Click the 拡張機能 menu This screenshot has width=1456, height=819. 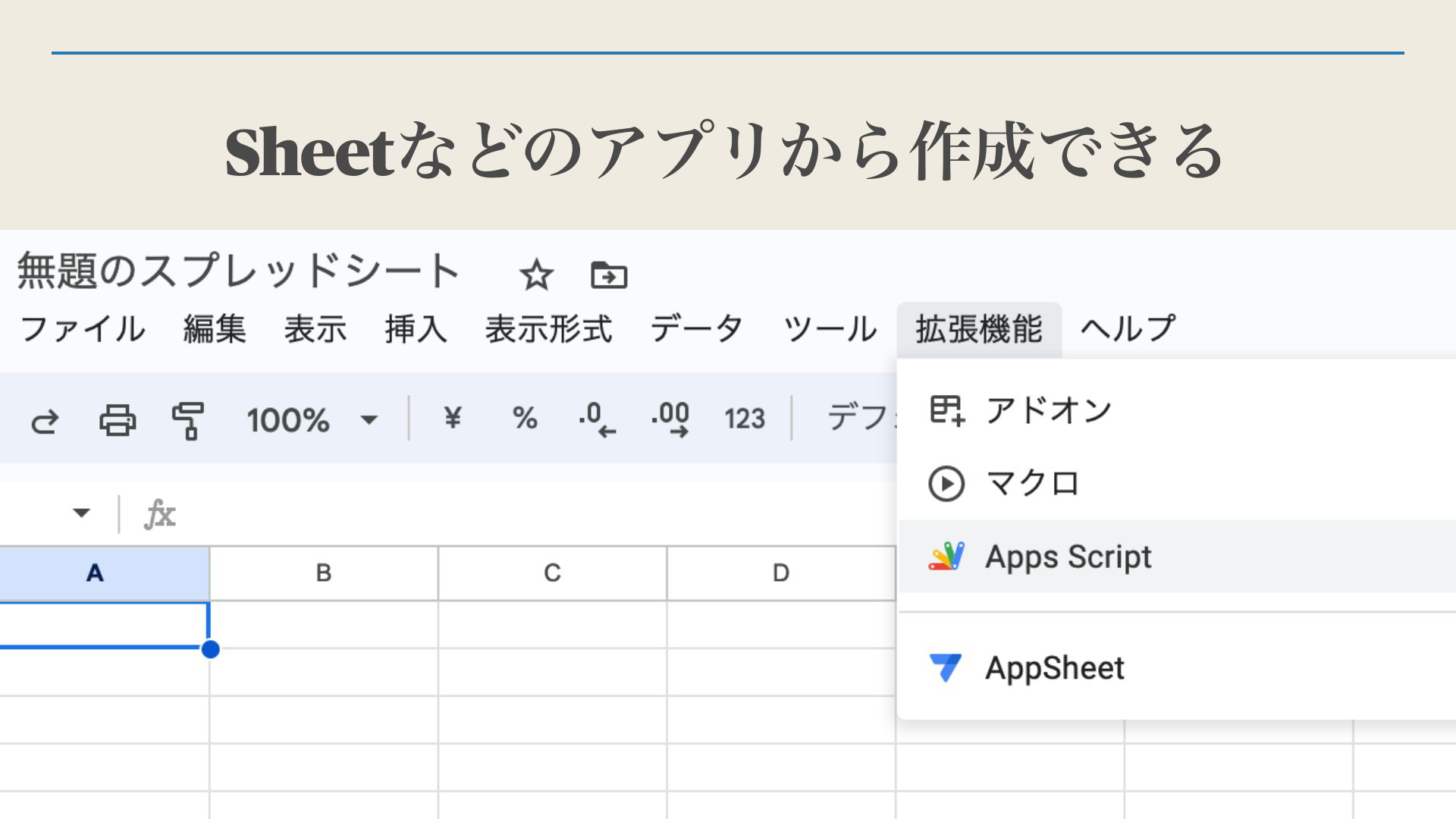click(x=979, y=329)
